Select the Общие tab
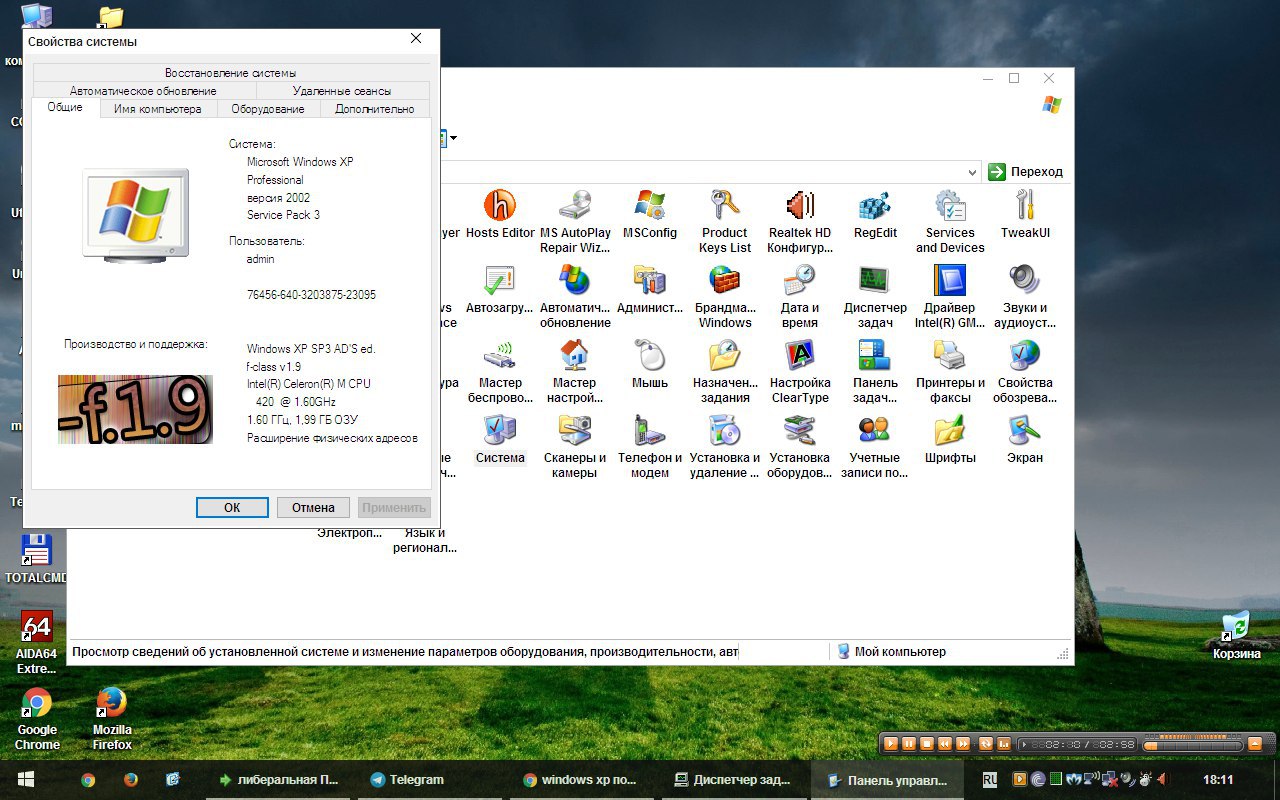 65,107
